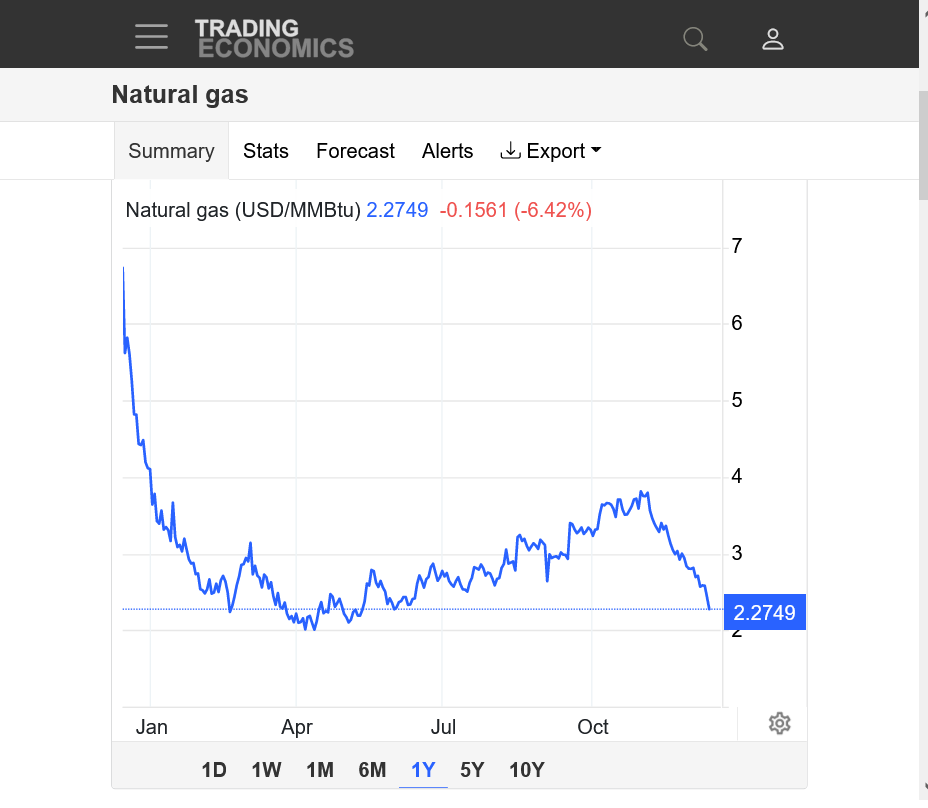The height and width of the screenshot is (808, 928).
Task: Click the Natural gas page heading
Action: coord(180,95)
